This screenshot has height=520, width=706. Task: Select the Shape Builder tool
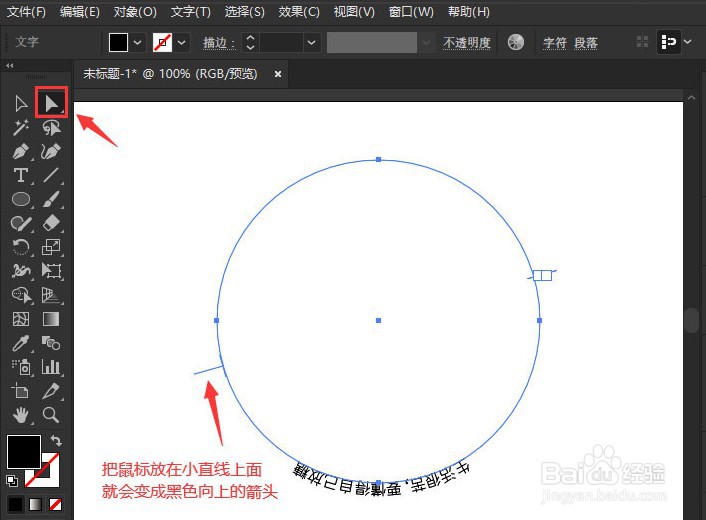(x=21, y=295)
